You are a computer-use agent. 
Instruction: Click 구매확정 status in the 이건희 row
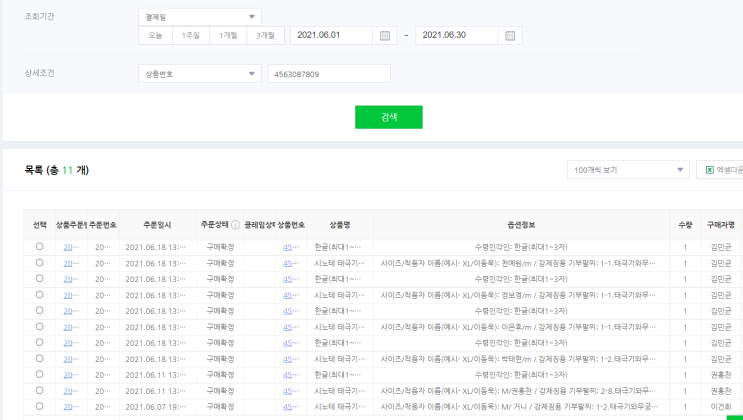click(x=220, y=407)
